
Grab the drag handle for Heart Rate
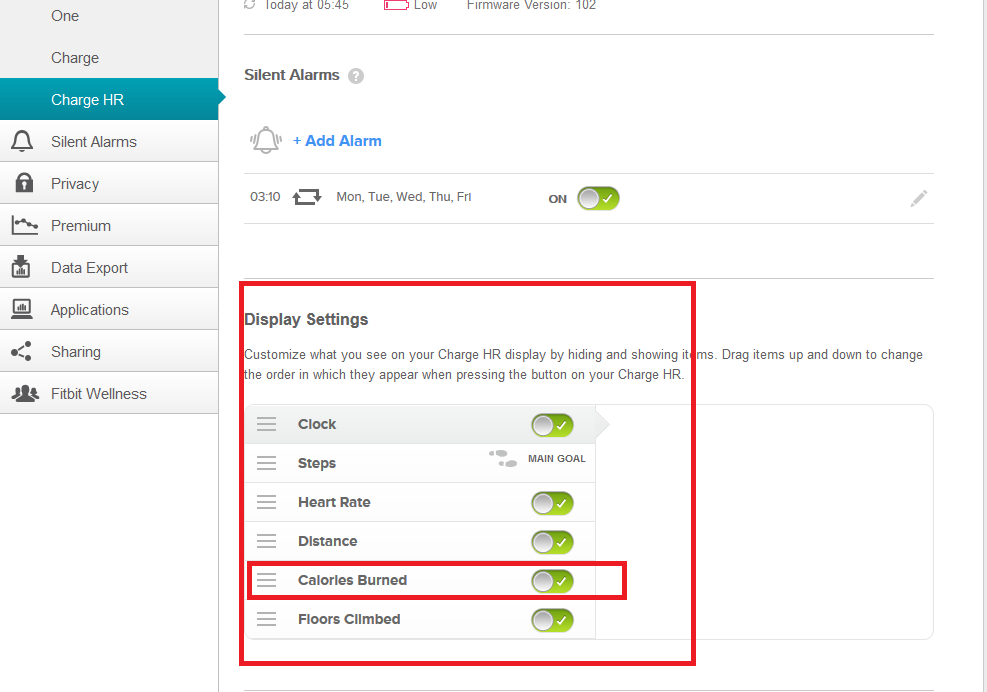[266, 502]
